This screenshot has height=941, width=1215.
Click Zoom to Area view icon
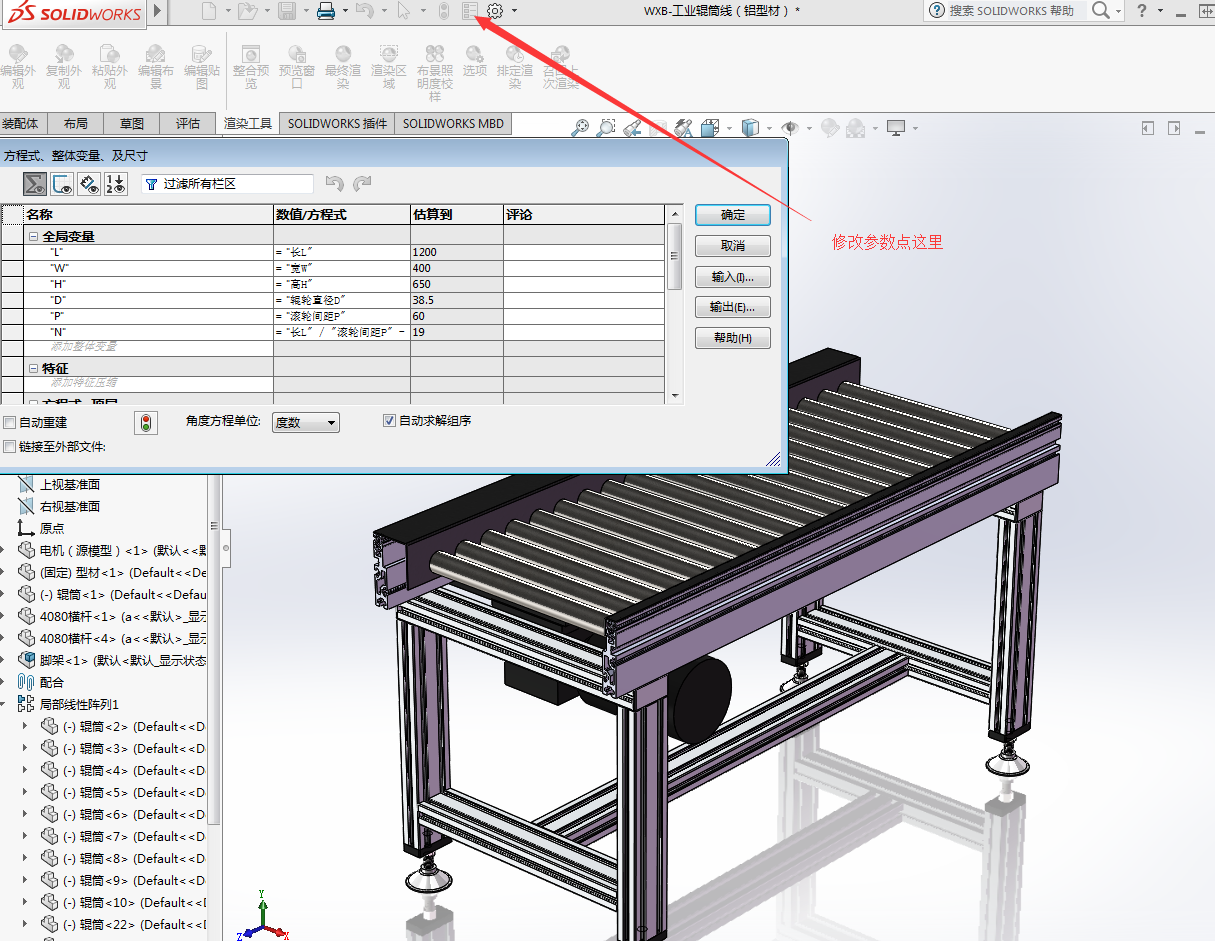coord(606,128)
